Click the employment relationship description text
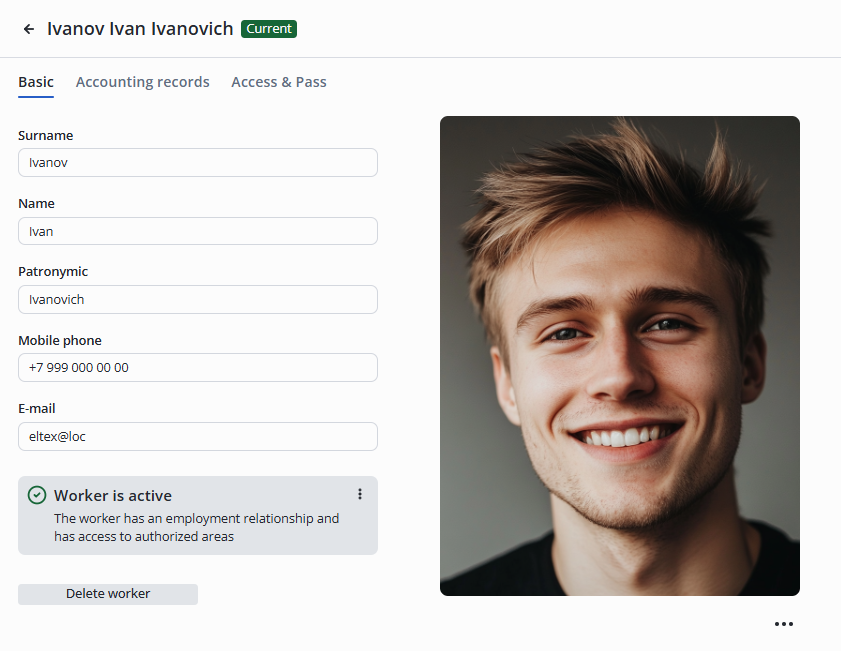841x651 pixels. (196, 527)
